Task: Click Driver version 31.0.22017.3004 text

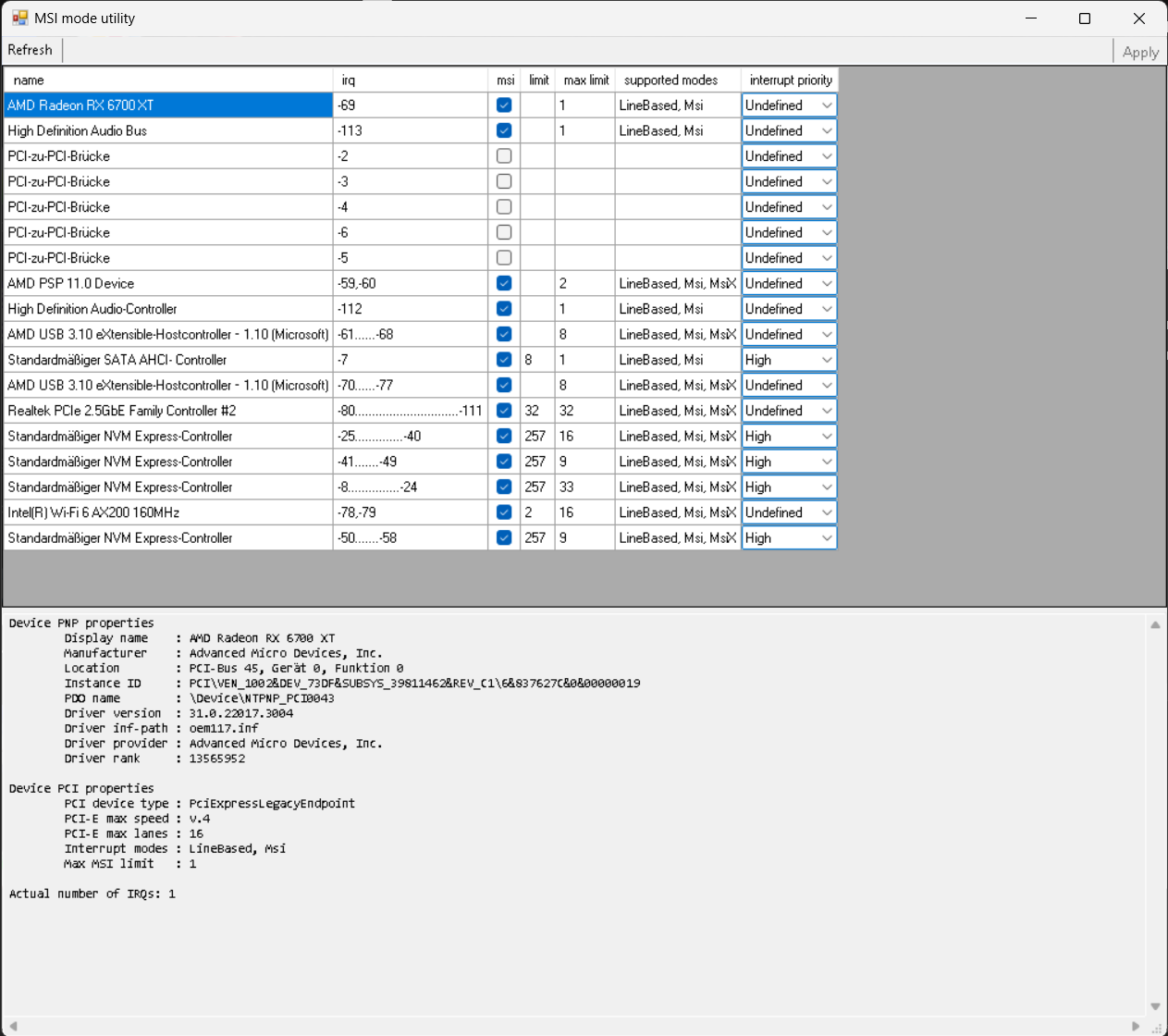Action: pos(241,713)
